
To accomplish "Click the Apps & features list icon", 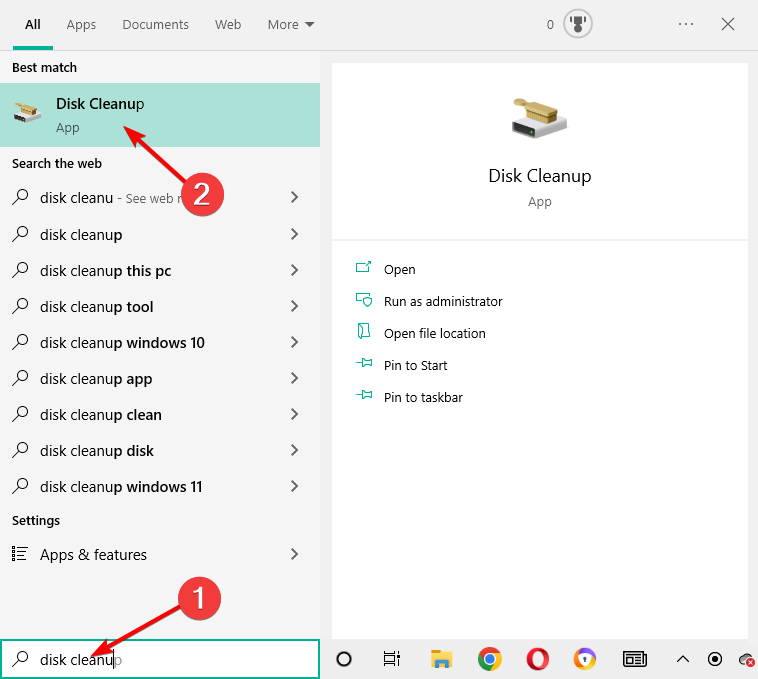I will 19,554.
